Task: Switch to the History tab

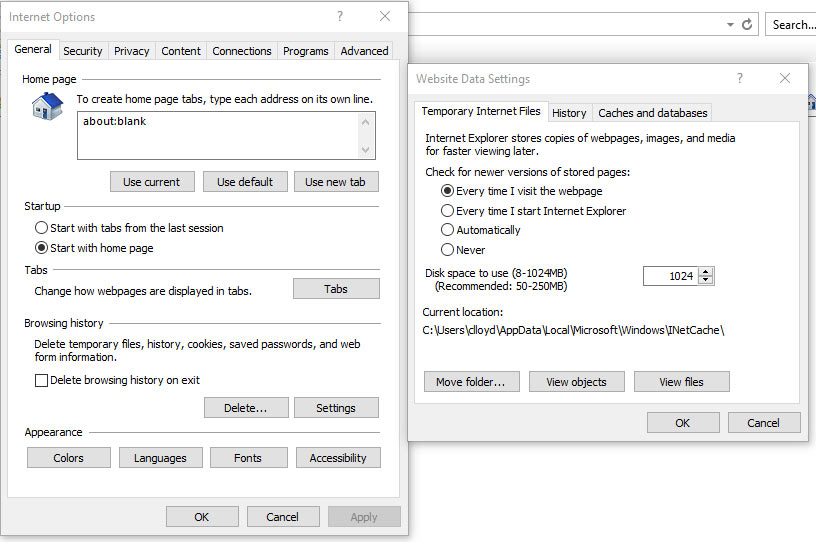Action: click(x=569, y=113)
